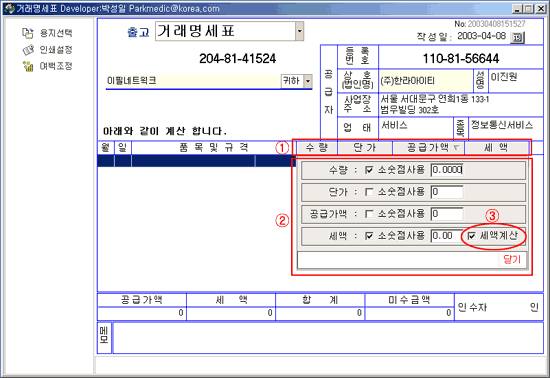Open the 귀하 honorific dropdown
This screenshot has height=378, width=550.
pyautogui.click(x=308, y=81)
